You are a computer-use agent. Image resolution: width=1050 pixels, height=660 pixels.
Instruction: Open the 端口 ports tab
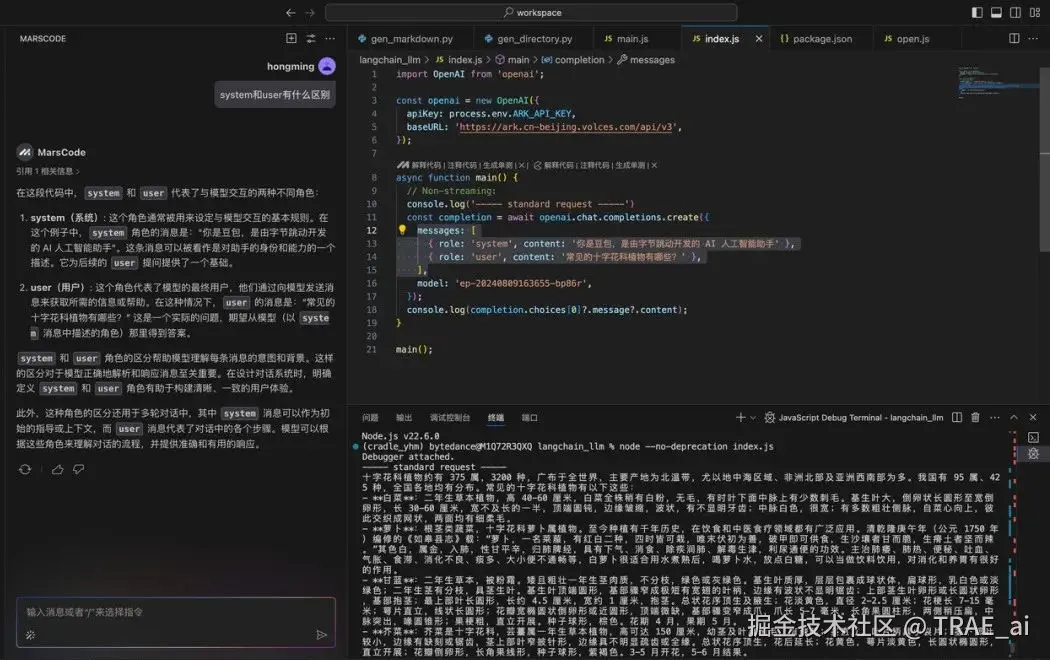coord(530,418)
